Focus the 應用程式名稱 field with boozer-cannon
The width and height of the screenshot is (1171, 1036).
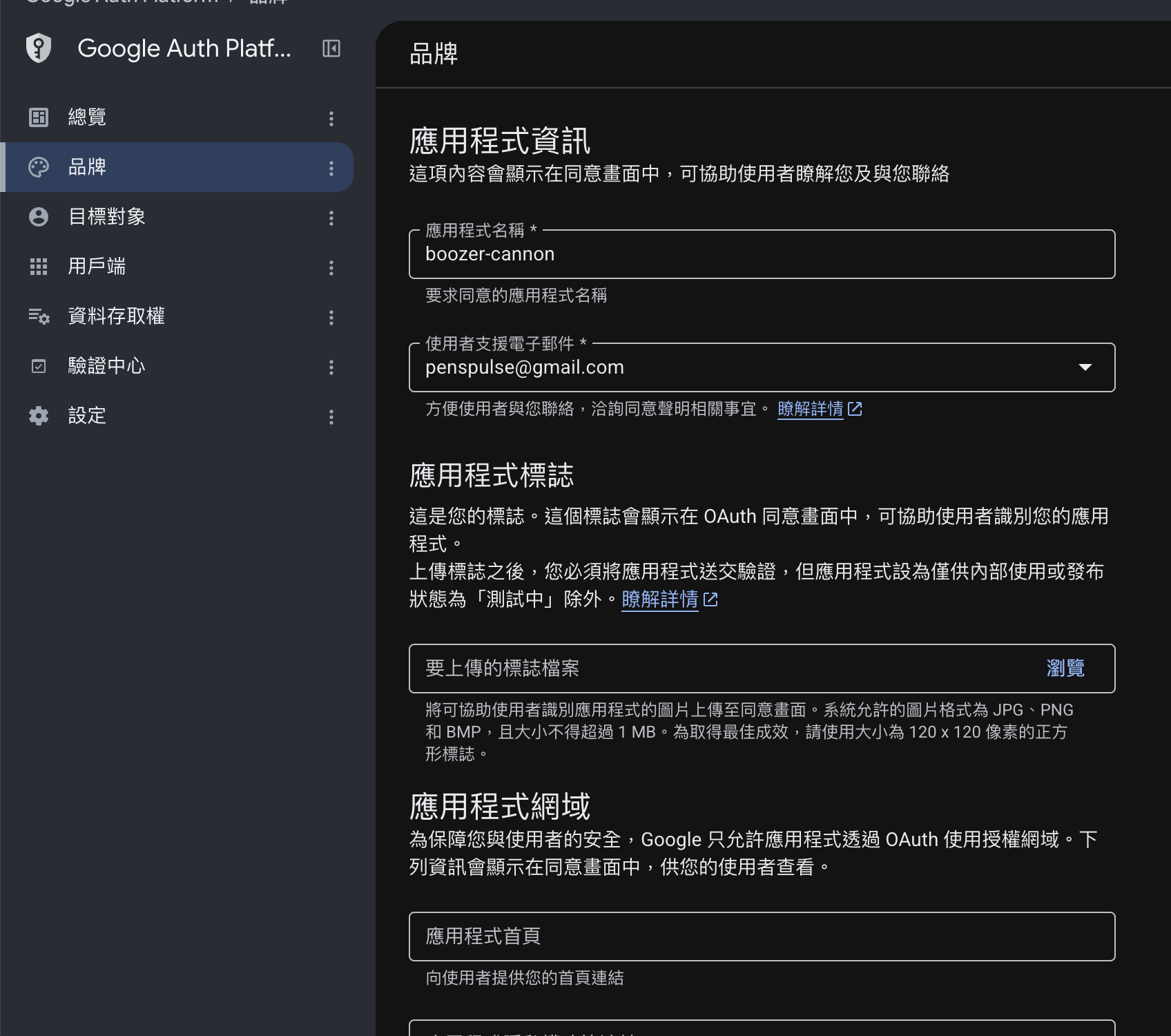click(x=762, y=254)
